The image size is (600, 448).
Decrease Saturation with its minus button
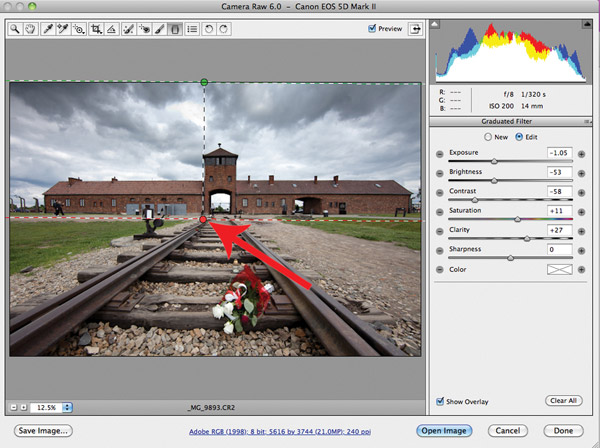click(440, 212)
